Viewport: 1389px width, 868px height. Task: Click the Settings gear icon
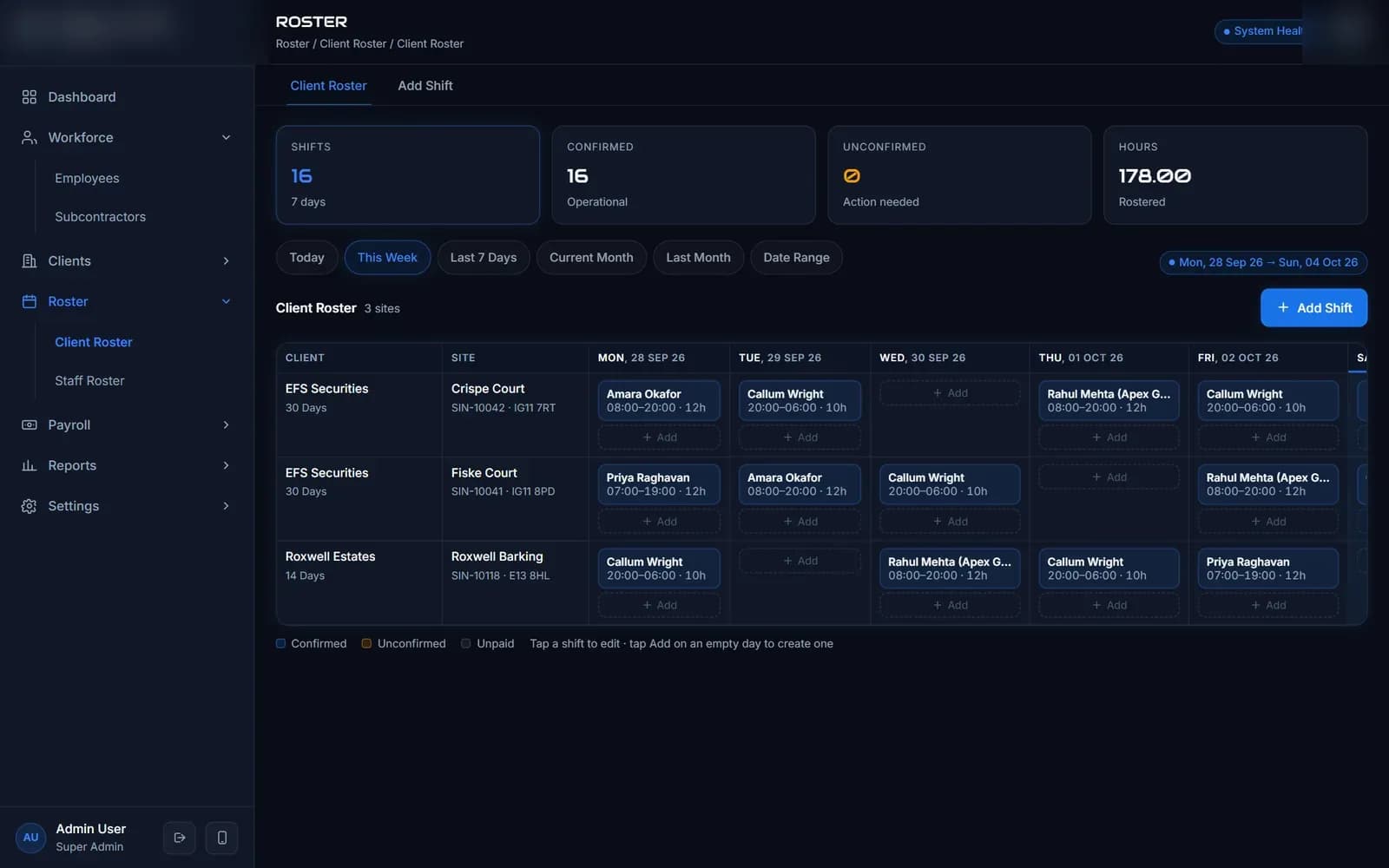pyautogui.click(x=30, y=506)
